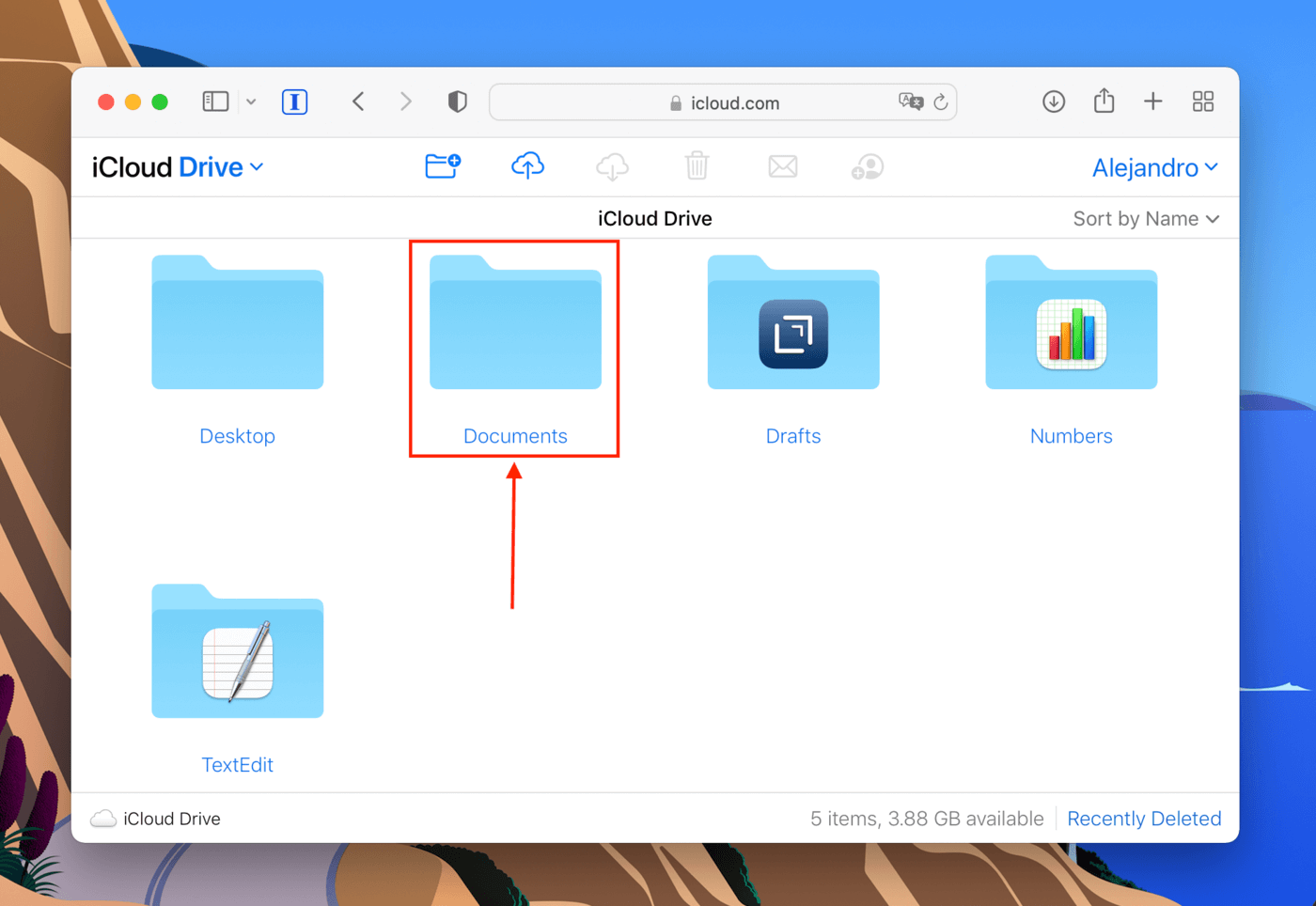Click the iCloud Drive title heading
The image size is (1316, 906).
[655, 219]
